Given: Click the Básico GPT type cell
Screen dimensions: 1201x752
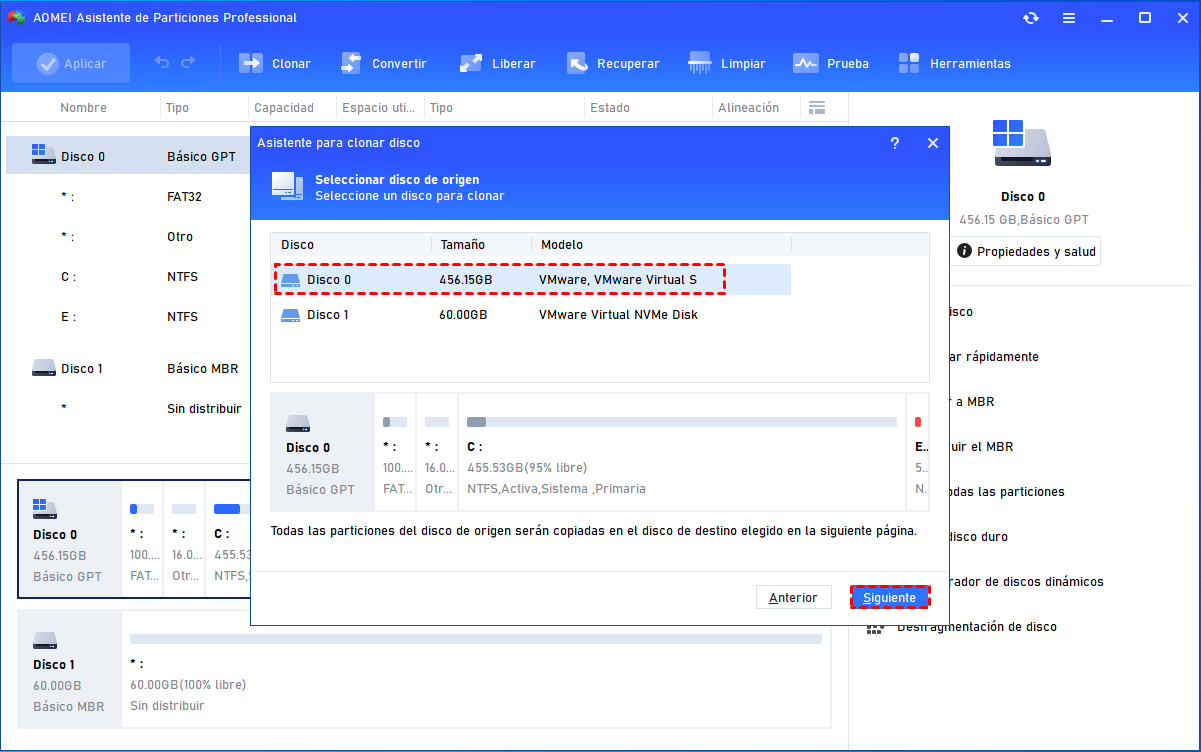Looking at the screenshot, I should pyautogui.click(x=201, y=156).
